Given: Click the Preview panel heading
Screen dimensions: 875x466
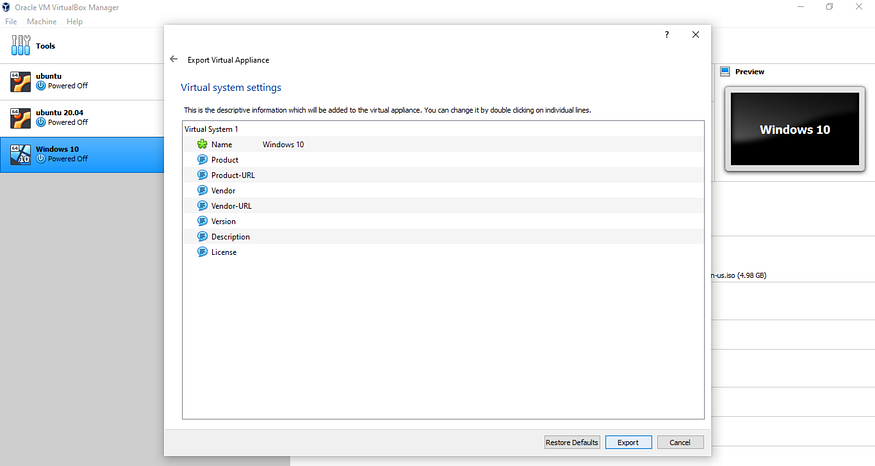Looking at the screenshot, I should click(749, 71).
